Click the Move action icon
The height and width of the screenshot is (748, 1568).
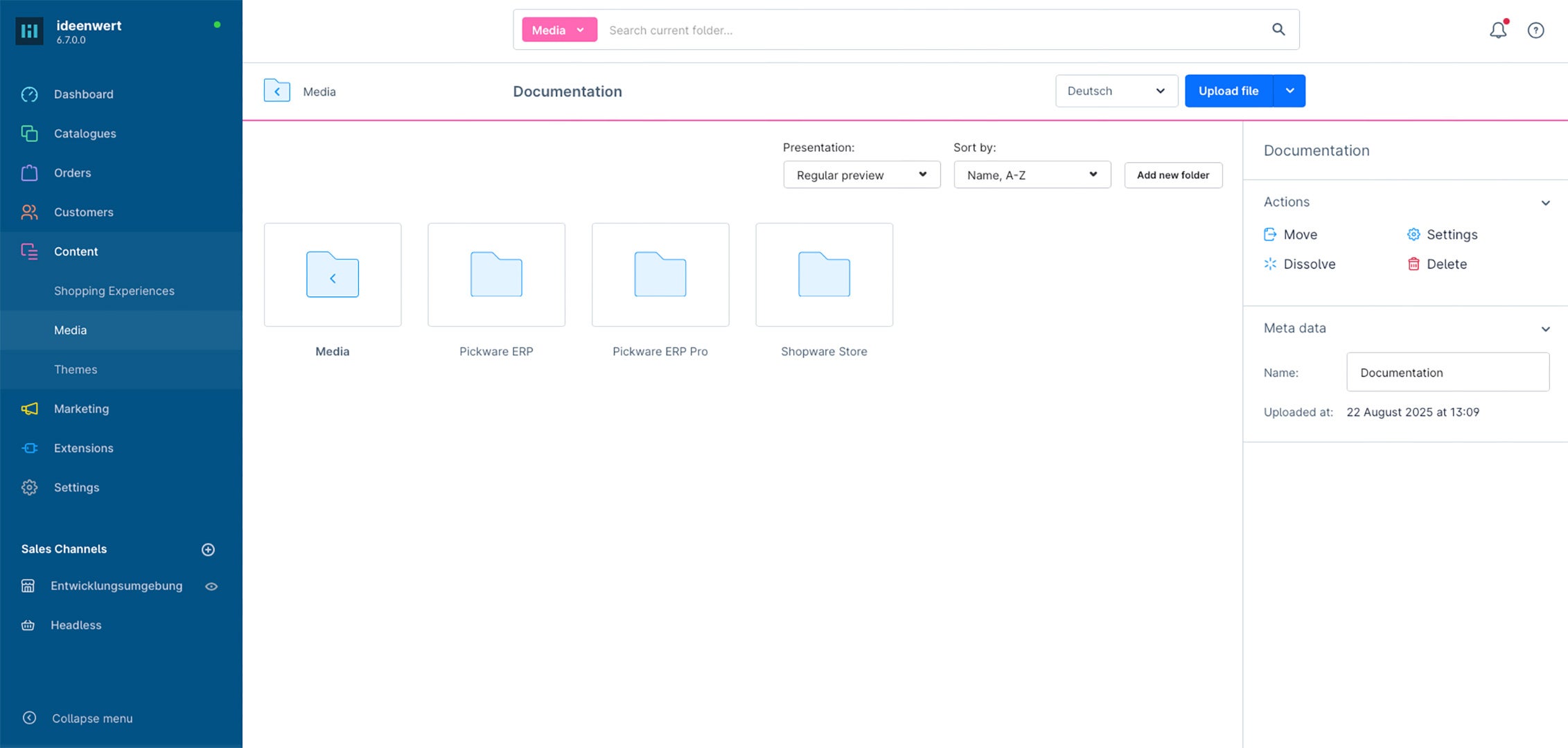(x=1270, y=234)
